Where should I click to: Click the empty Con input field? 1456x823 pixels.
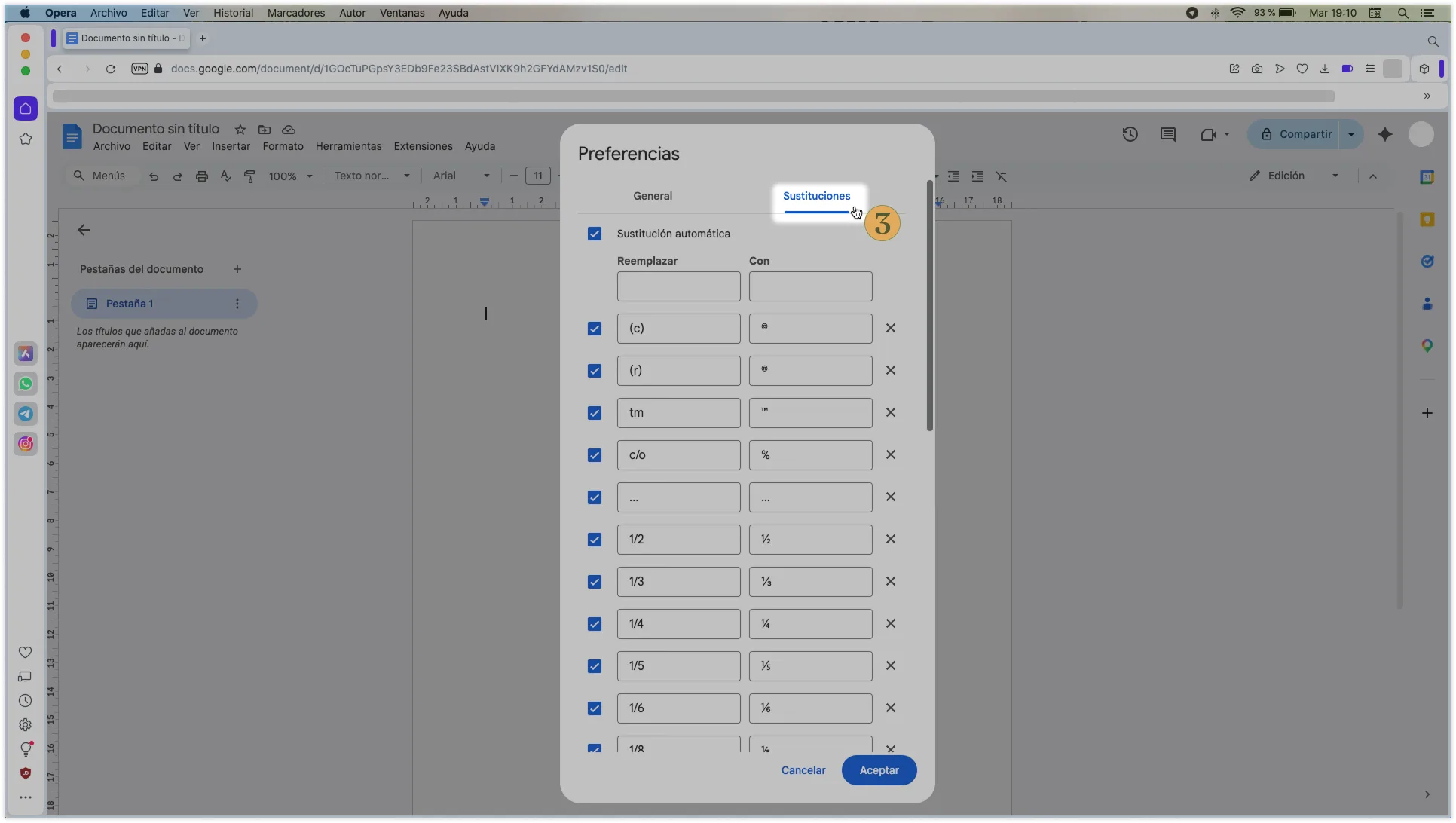[x=811, y=286]
